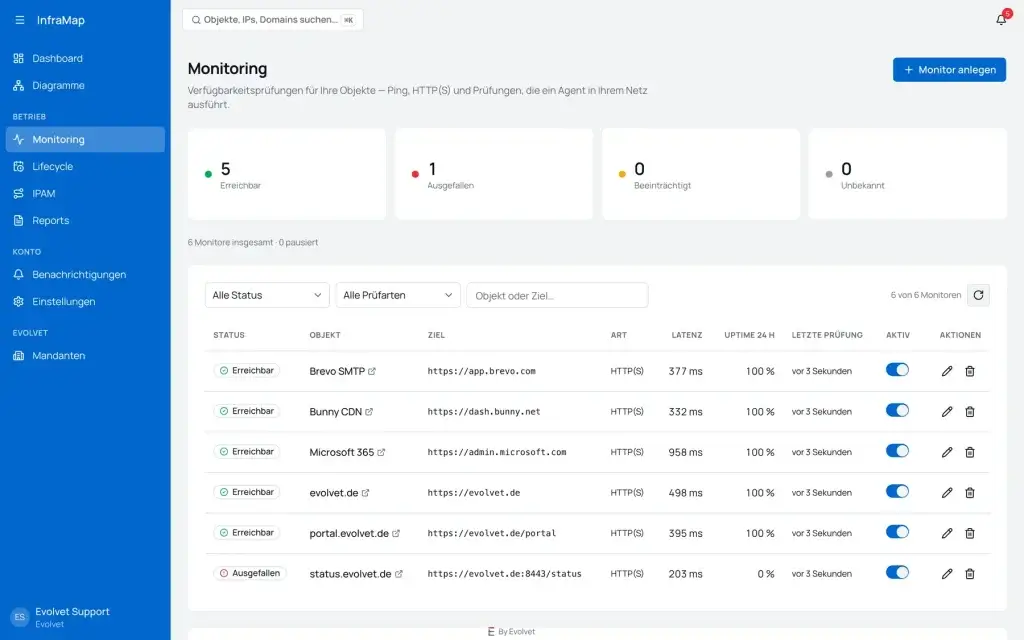Image resolution: width=1024 pixels, height=640 pixels.
Task: Focus the global search field
Action: 273,20
